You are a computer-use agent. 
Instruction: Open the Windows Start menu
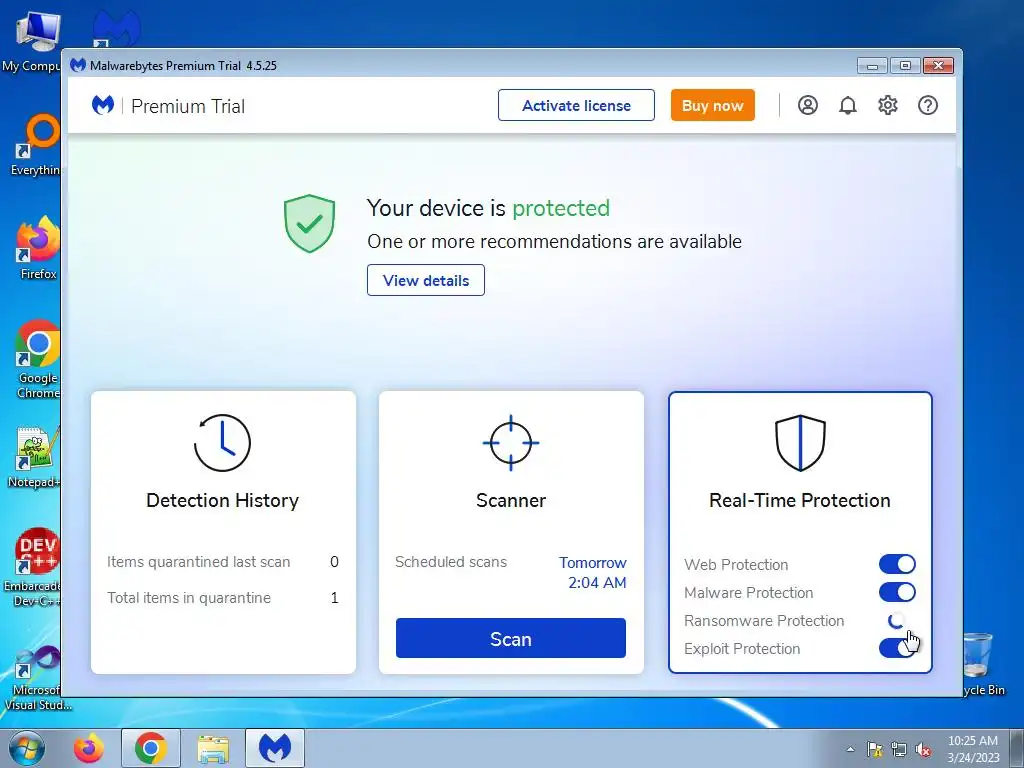point(27,748)
